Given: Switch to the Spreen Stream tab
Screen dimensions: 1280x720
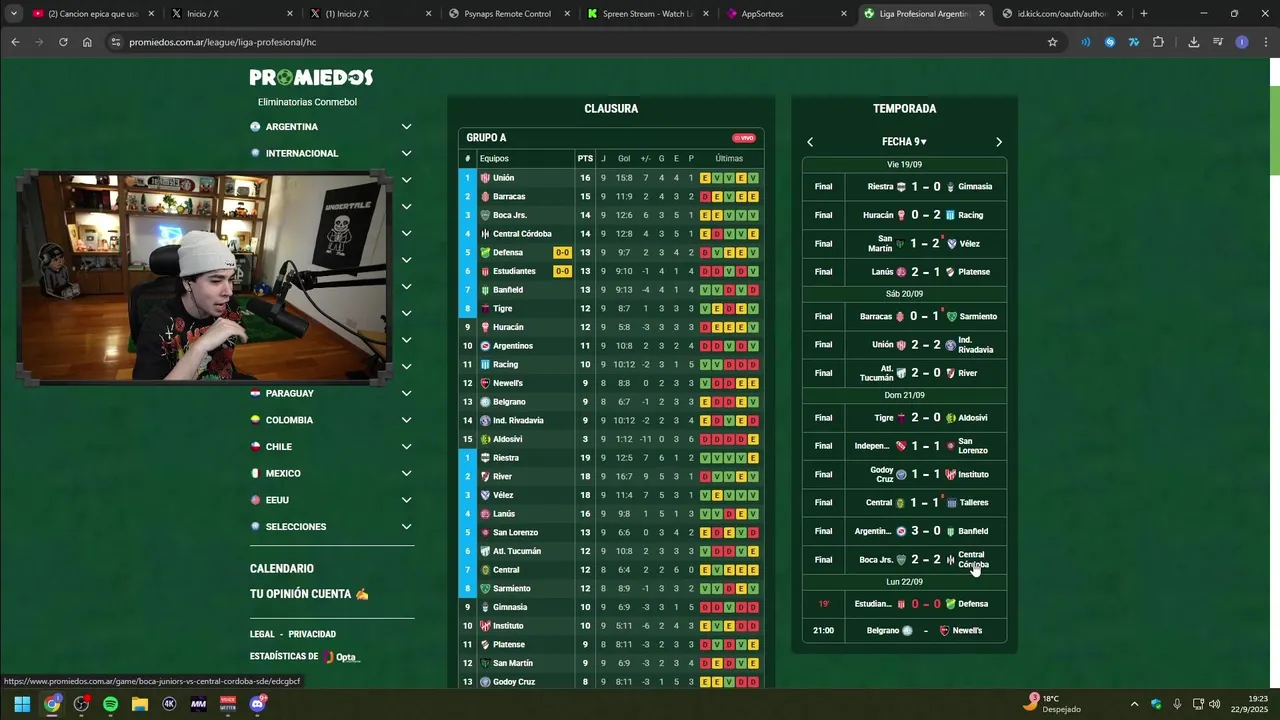Looking at the screenshot, I should 648,14.
